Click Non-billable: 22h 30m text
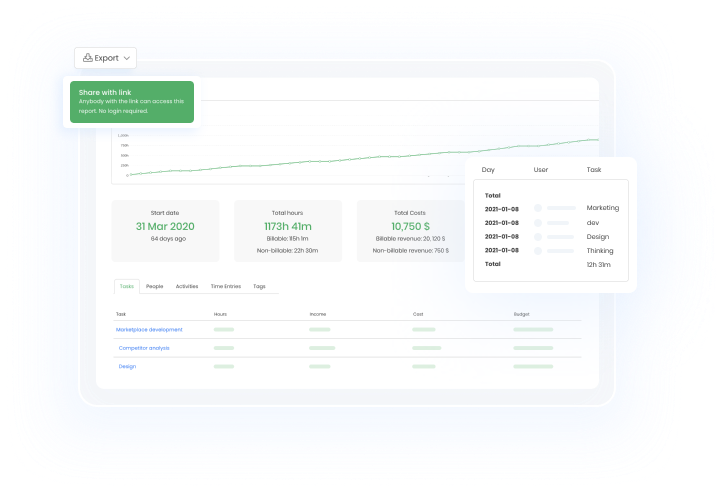Screen dimensions: 727x492 point(287,250)
